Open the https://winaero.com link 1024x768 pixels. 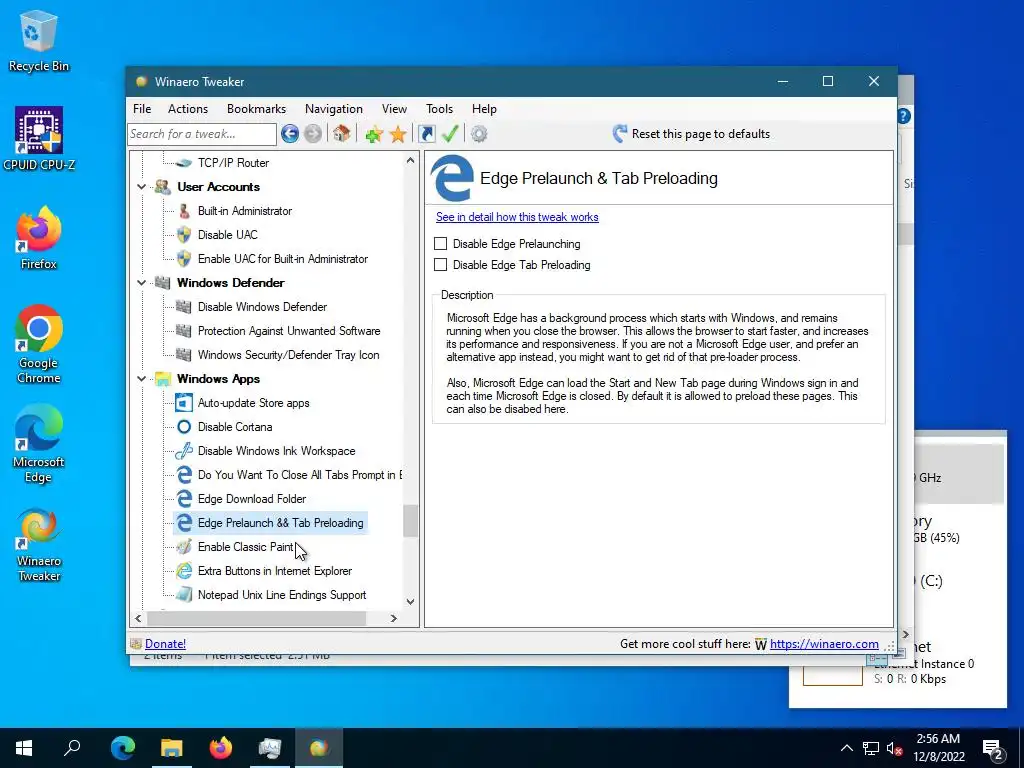pyautogui.click(x=824, y=644)
